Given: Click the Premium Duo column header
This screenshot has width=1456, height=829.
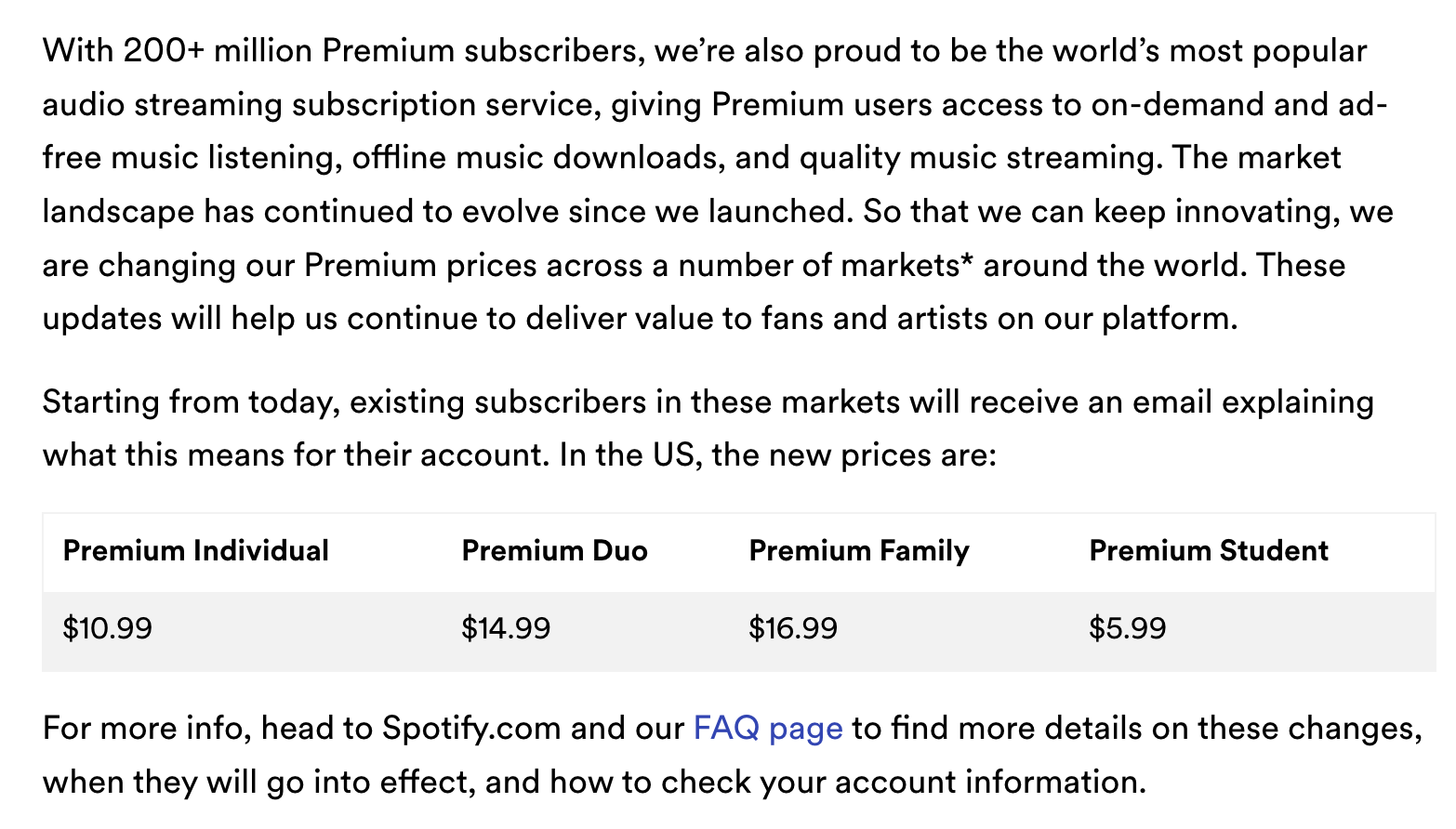Looking at the screenshot, I should coord(554,551).
